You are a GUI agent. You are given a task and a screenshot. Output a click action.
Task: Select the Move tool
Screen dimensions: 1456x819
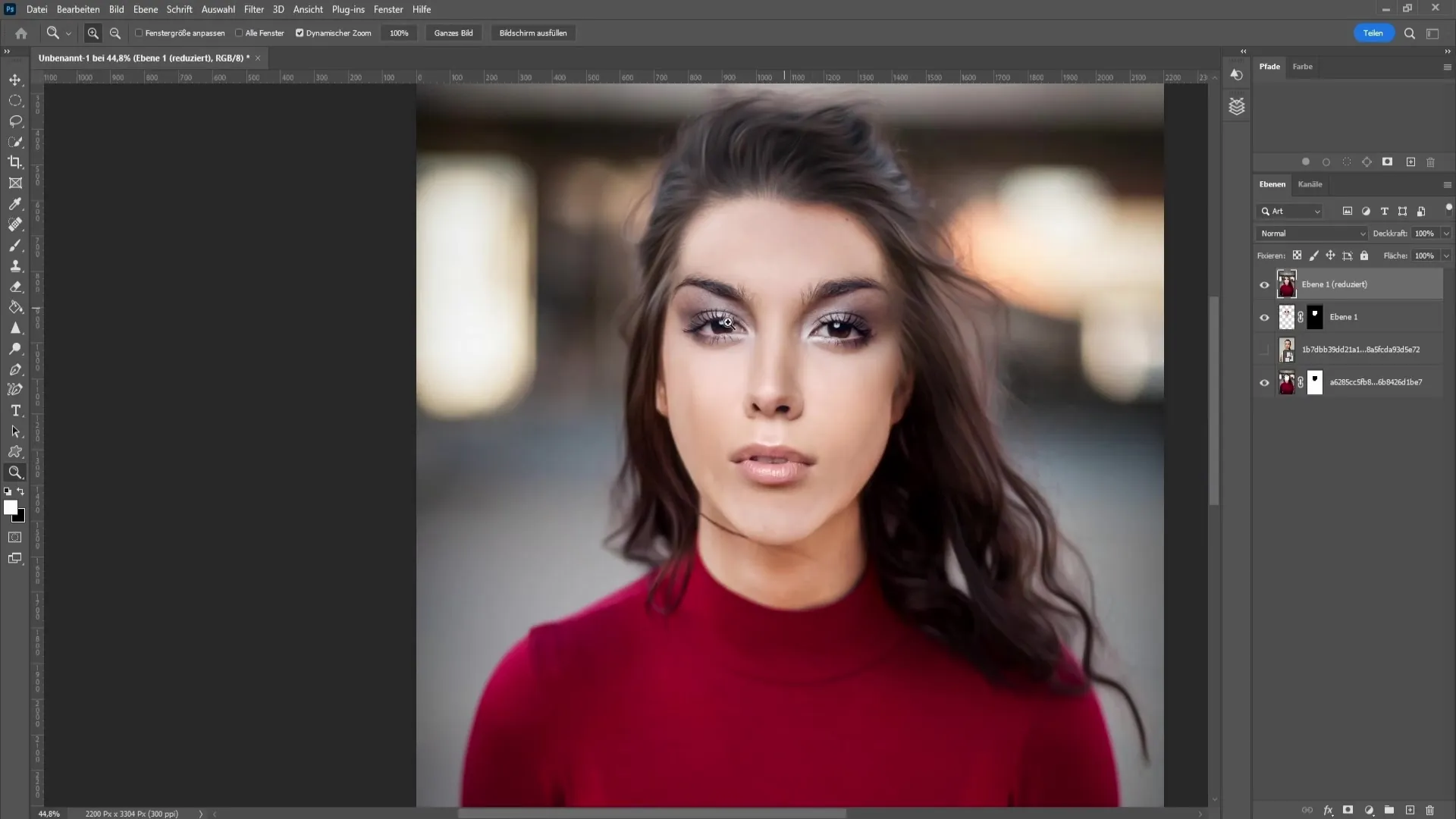(15, 79)
